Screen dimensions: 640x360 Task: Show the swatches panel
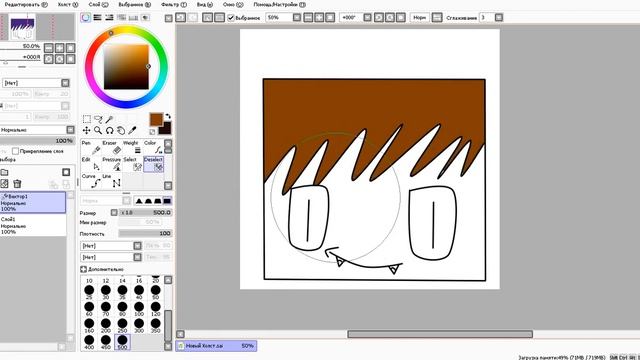133,18
